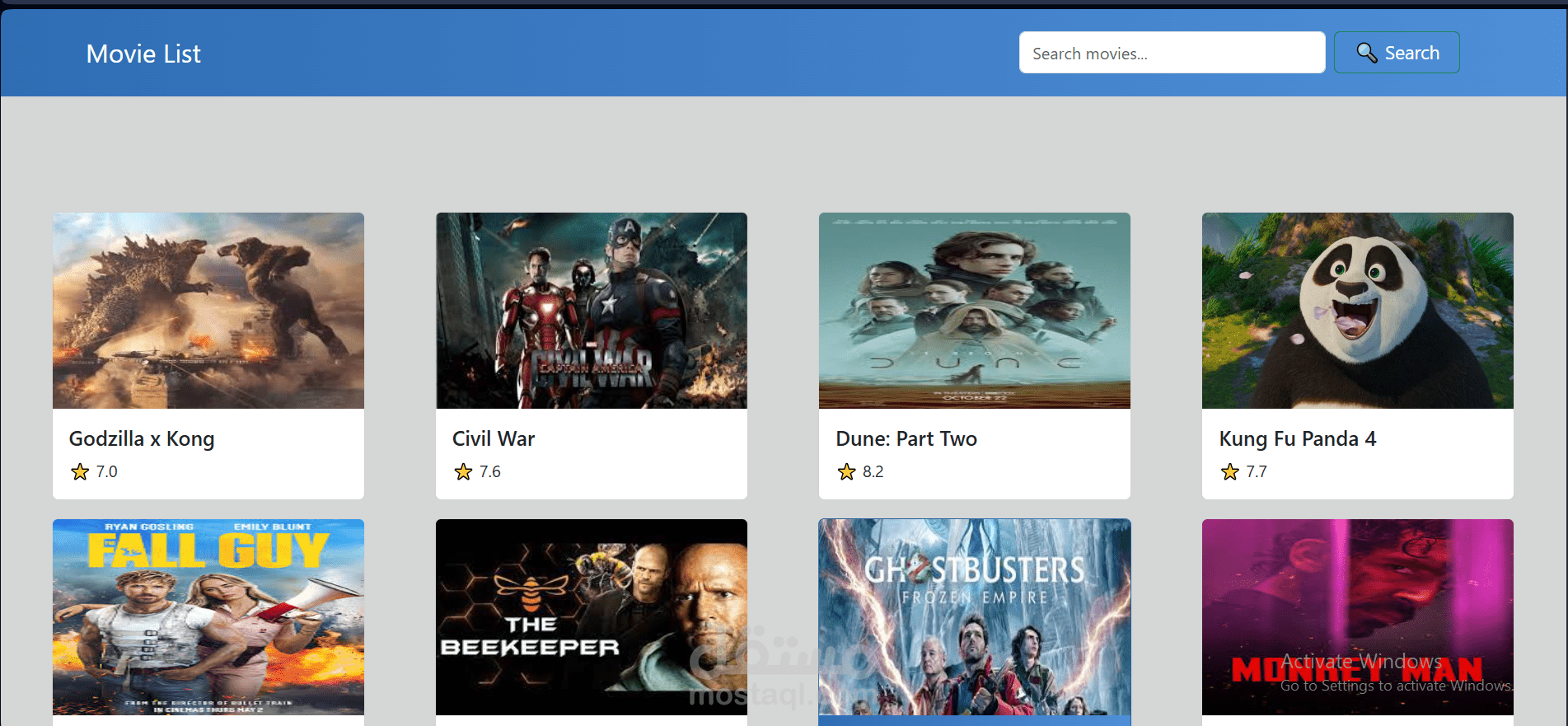
Task: Select the Godzilla x Kong title
Action: coord(142,438)
